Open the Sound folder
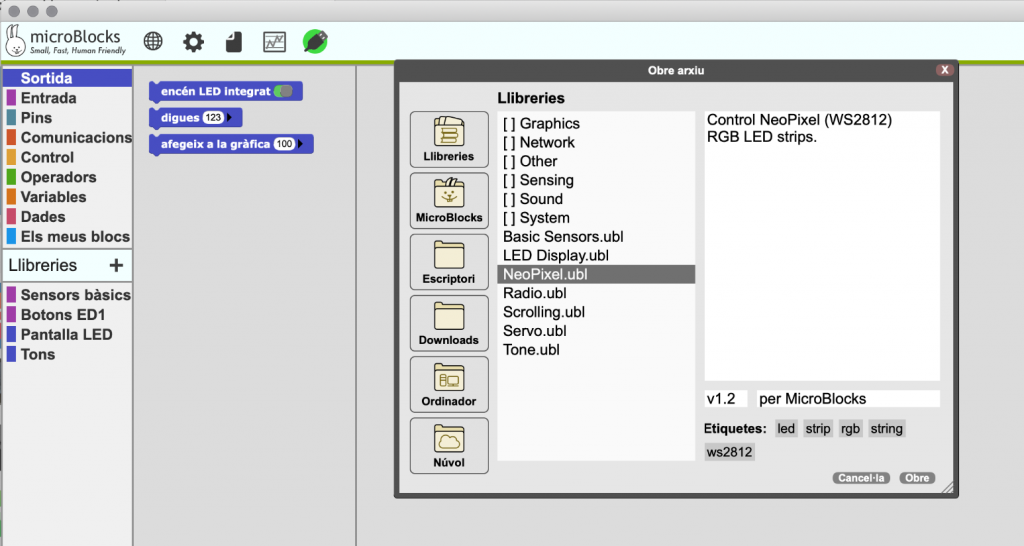The width and height of the screenshot is (1024, 546). (x=596, y=199)
